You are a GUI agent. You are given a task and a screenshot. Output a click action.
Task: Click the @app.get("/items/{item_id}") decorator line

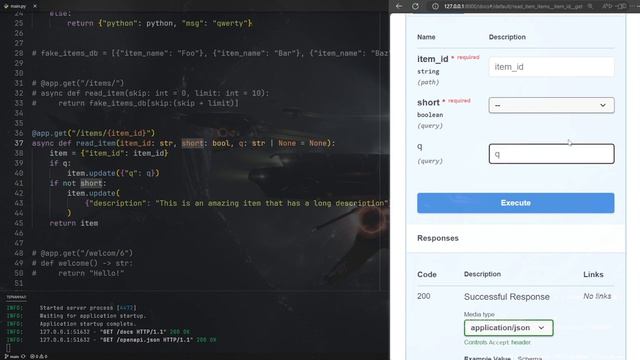pos(93,133)
